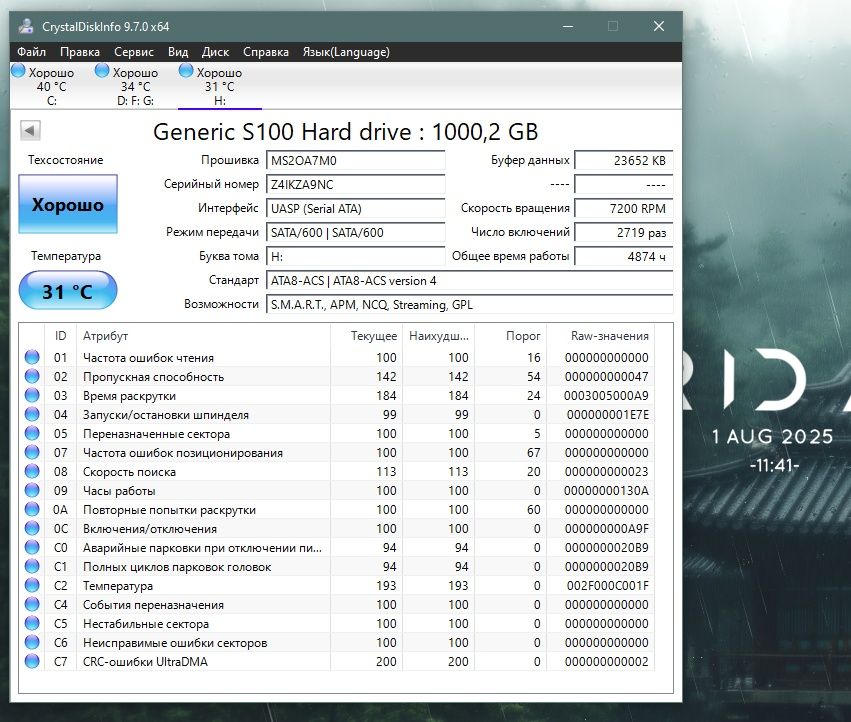Click the previous disk arrow button
The height and width of the screenshot is (722, 851).
pos(30,130)
